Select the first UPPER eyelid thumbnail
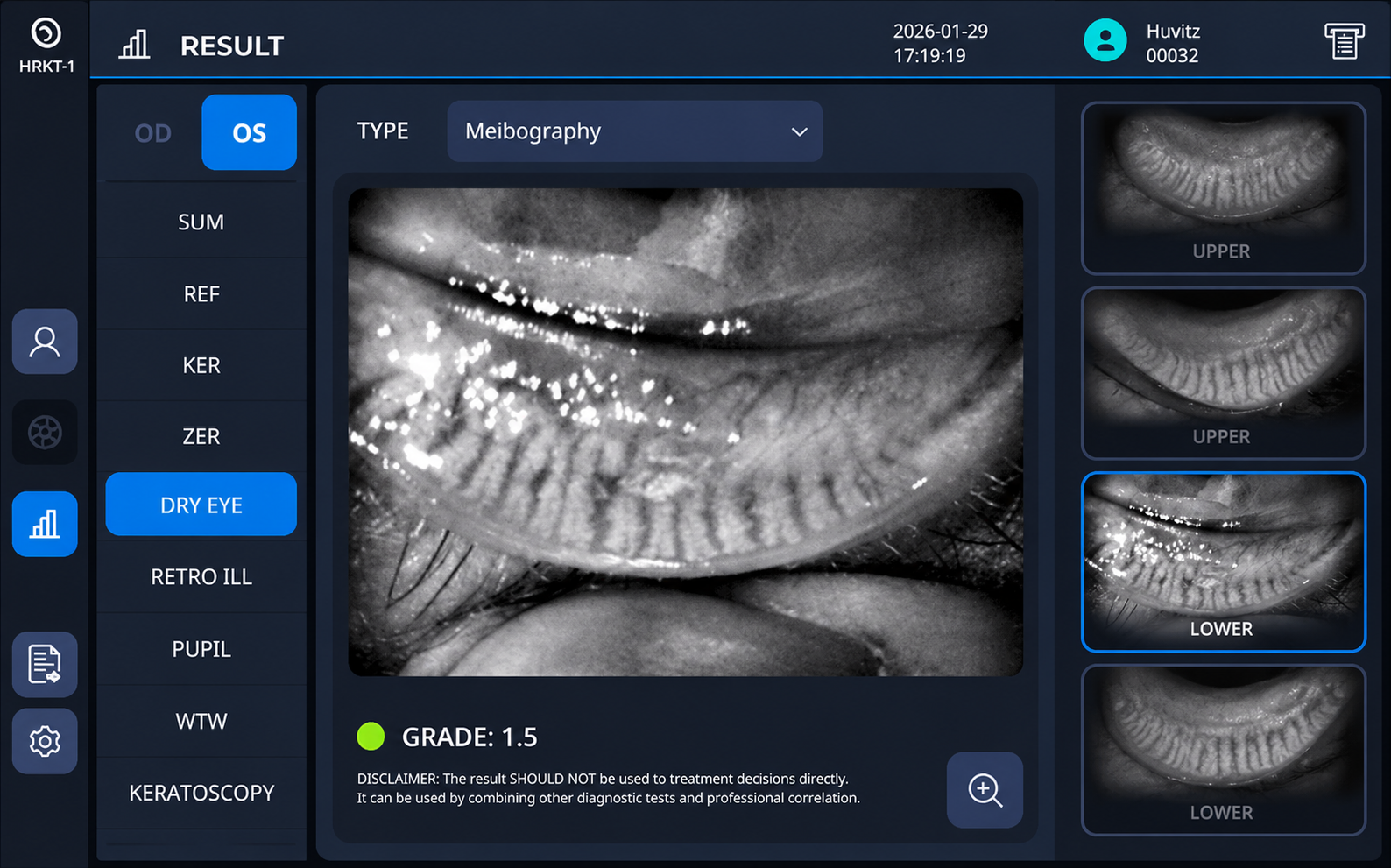Image resolution: width=1391 pixels, height=868 pixels. (1224, 188)
